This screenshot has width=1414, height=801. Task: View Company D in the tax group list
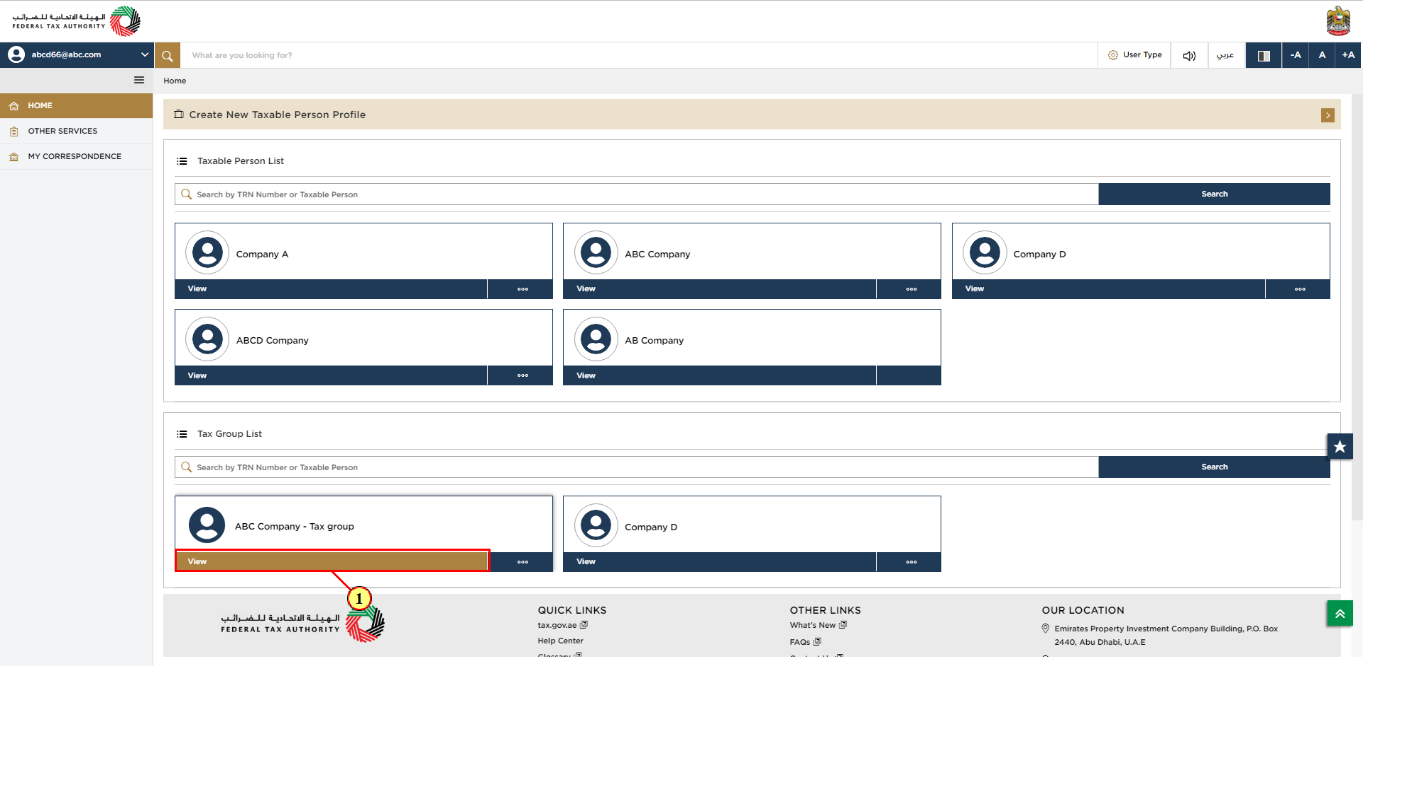(720, 562)
